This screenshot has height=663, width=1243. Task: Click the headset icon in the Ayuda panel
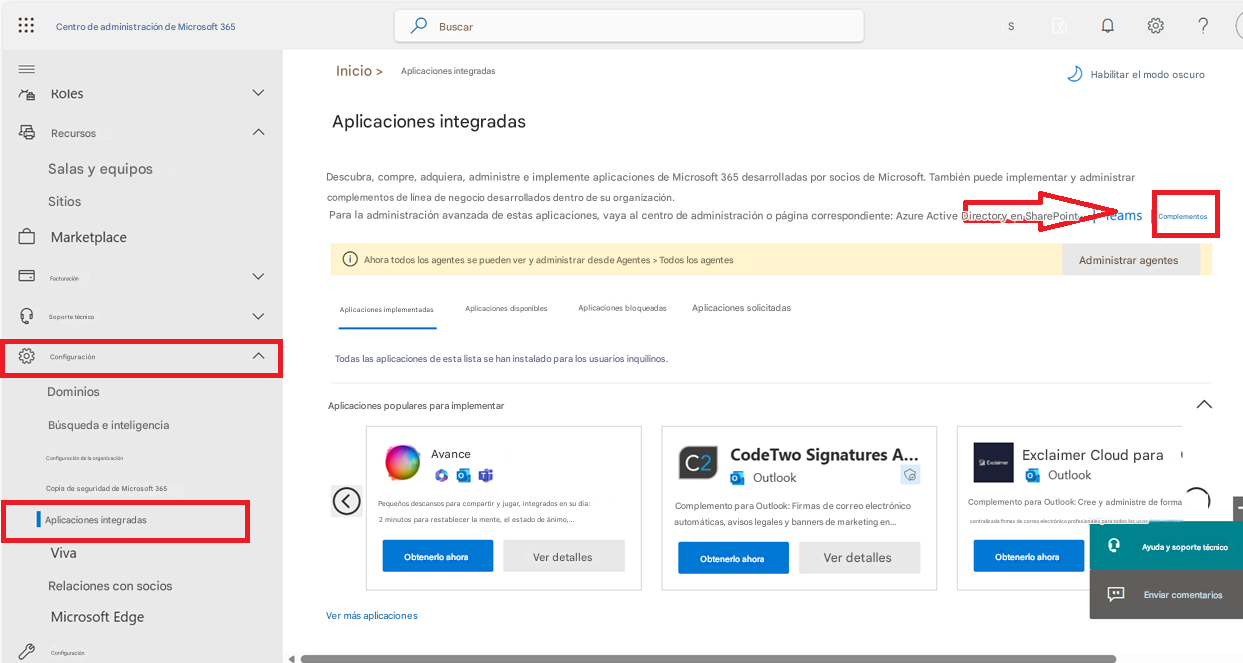tap(1114, 546)
